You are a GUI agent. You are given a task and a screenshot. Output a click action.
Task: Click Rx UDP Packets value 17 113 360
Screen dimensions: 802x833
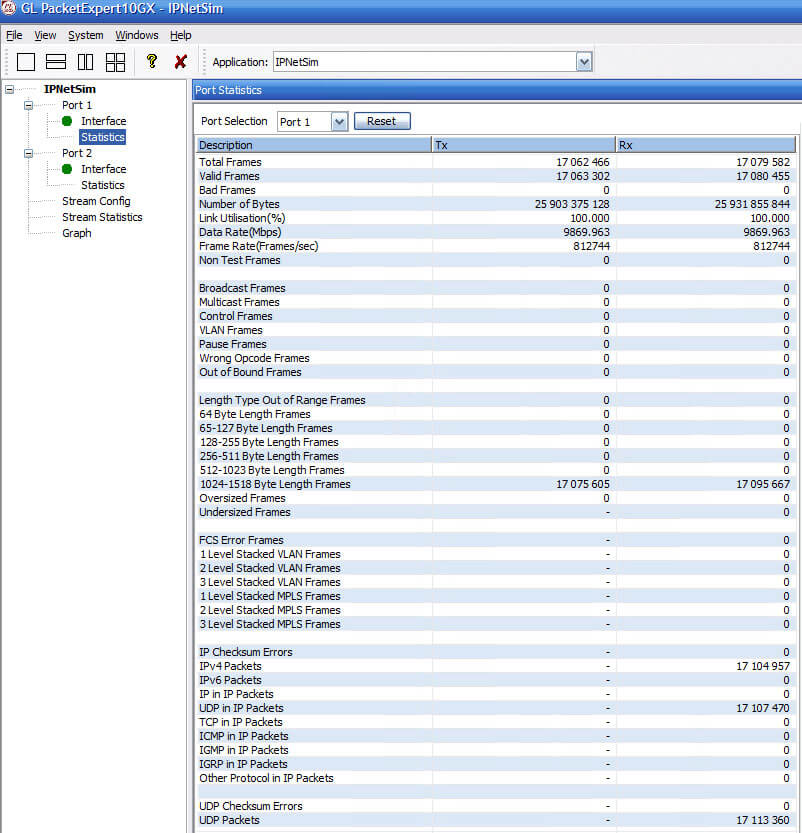tap(763, 820)
